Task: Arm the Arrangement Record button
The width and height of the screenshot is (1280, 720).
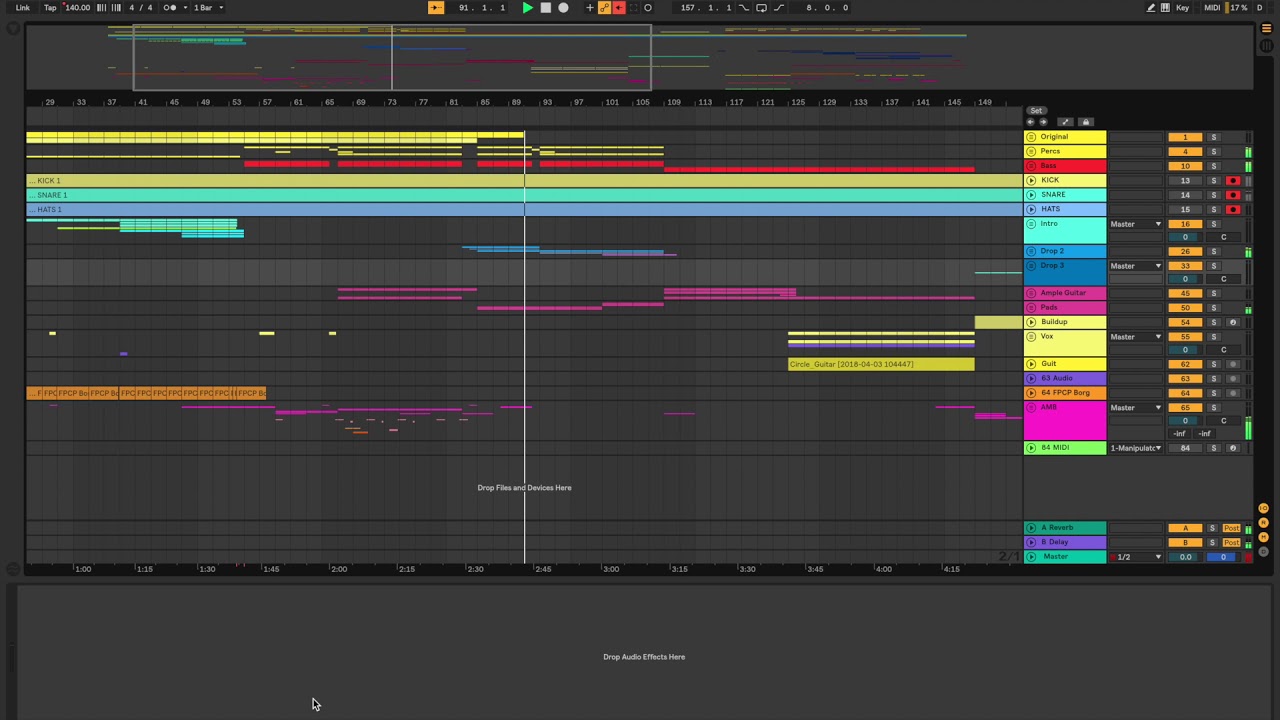Action: coord(563,8)
